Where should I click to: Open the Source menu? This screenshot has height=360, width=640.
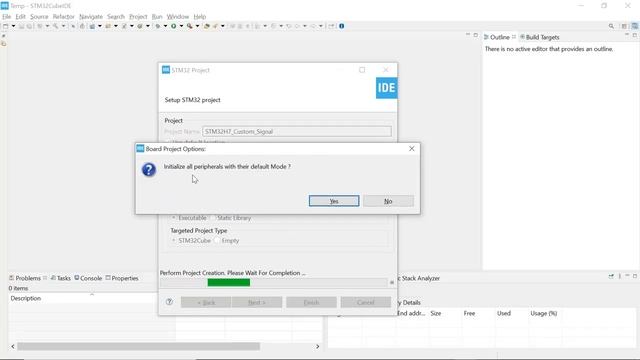tap(39, 17)
